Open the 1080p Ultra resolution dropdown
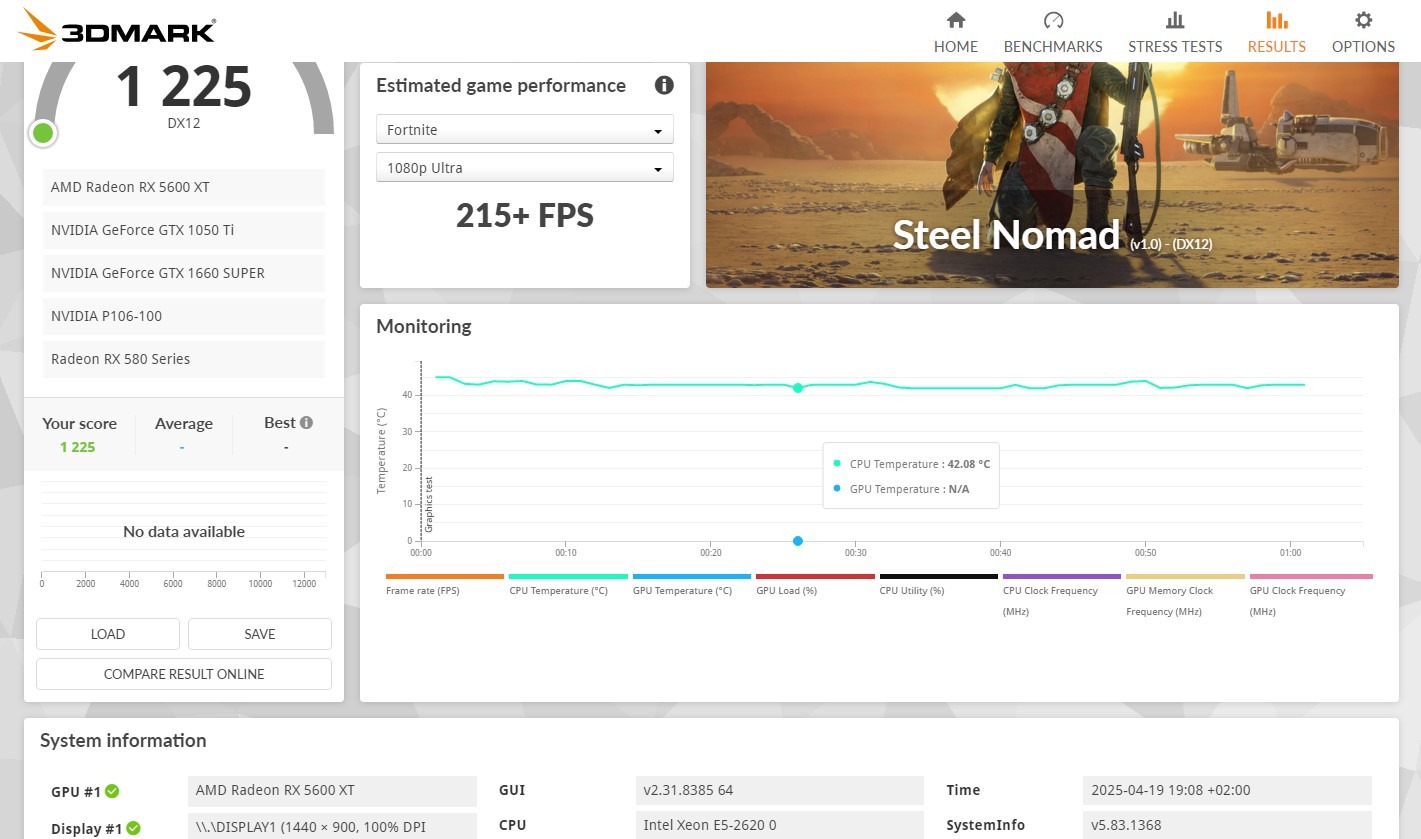1421x839 pixels. pyautogui.click(x=525, y=168)
